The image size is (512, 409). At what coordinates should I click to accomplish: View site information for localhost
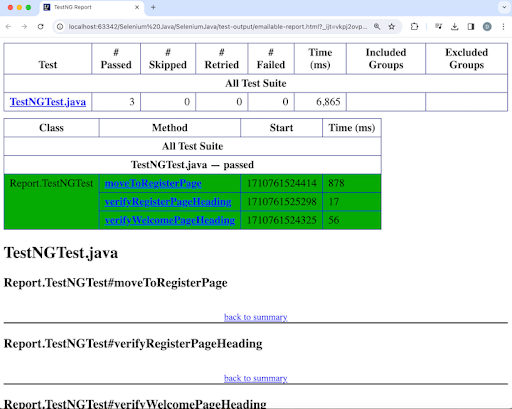pyautogui.click(x=60, y=27)
